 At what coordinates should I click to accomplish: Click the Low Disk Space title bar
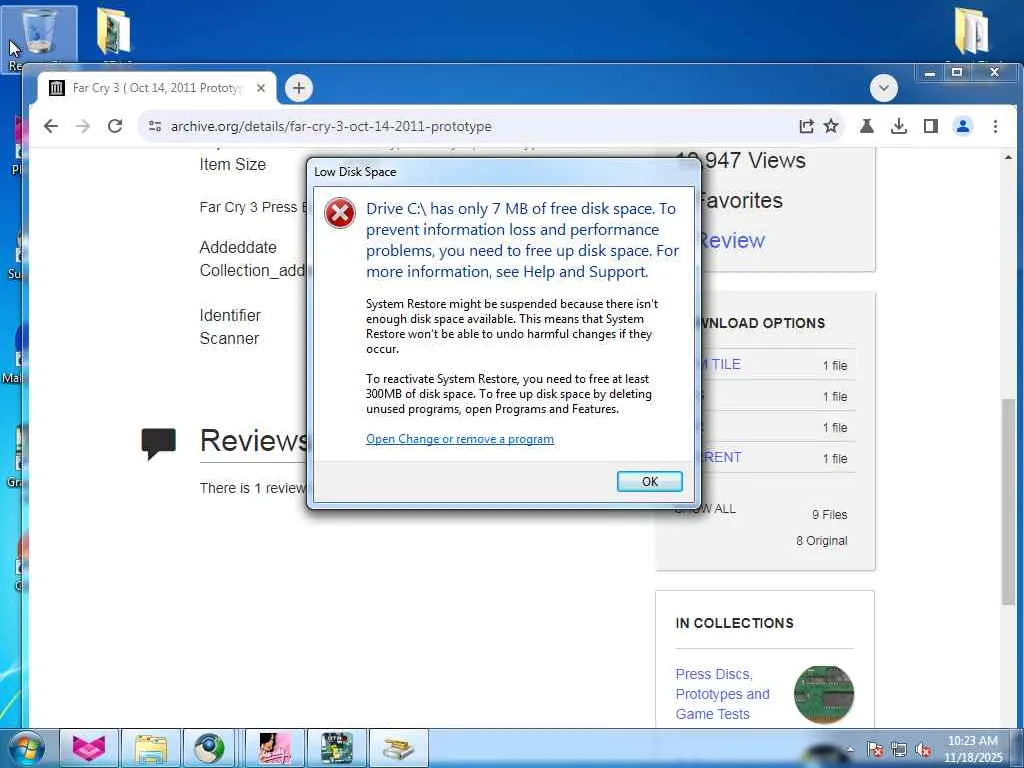503,172
